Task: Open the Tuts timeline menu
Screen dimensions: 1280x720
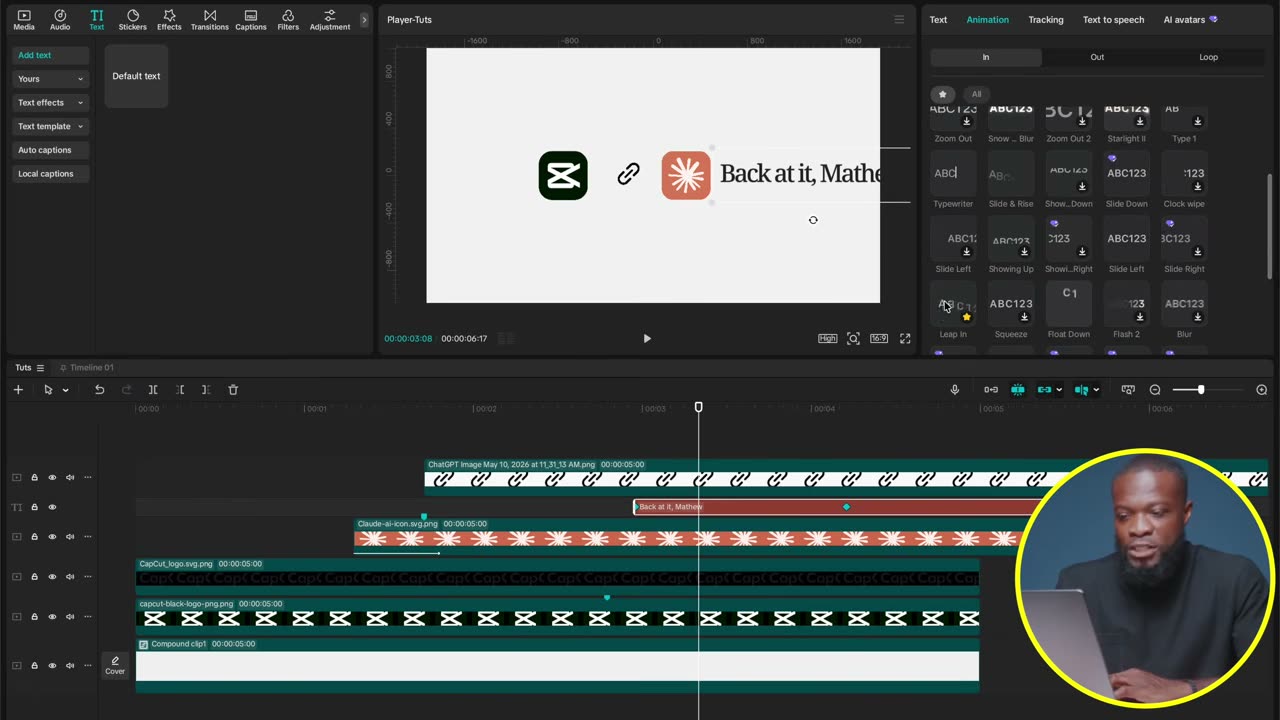Action: tap(41, 368)
